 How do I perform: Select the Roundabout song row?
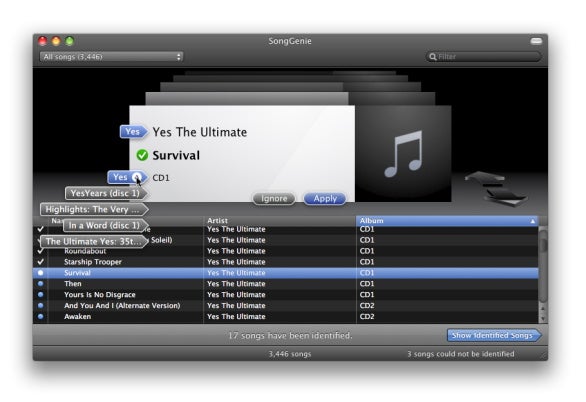[286, 251]
